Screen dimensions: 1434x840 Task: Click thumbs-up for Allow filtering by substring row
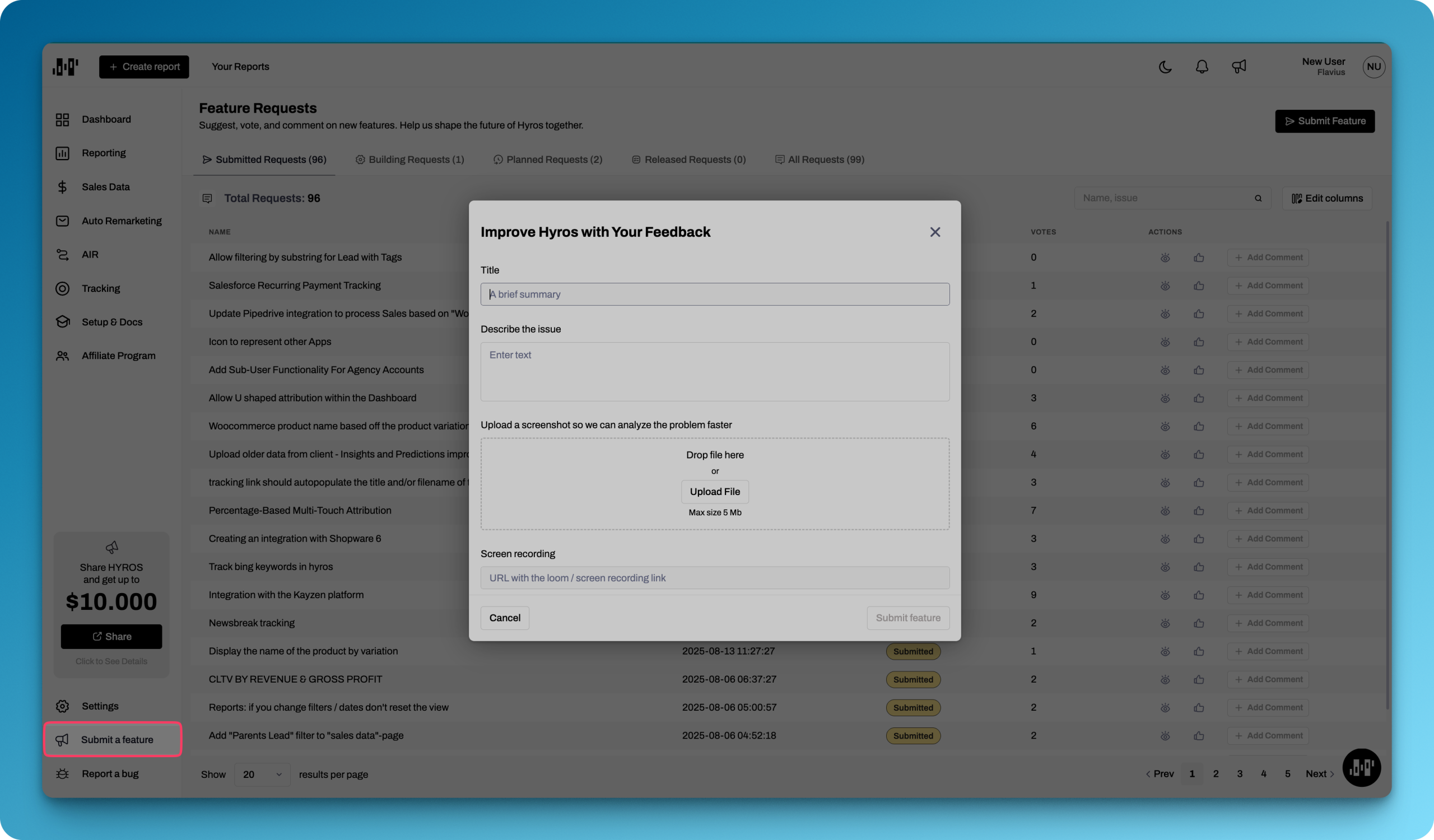click(x=1199, y=258)
